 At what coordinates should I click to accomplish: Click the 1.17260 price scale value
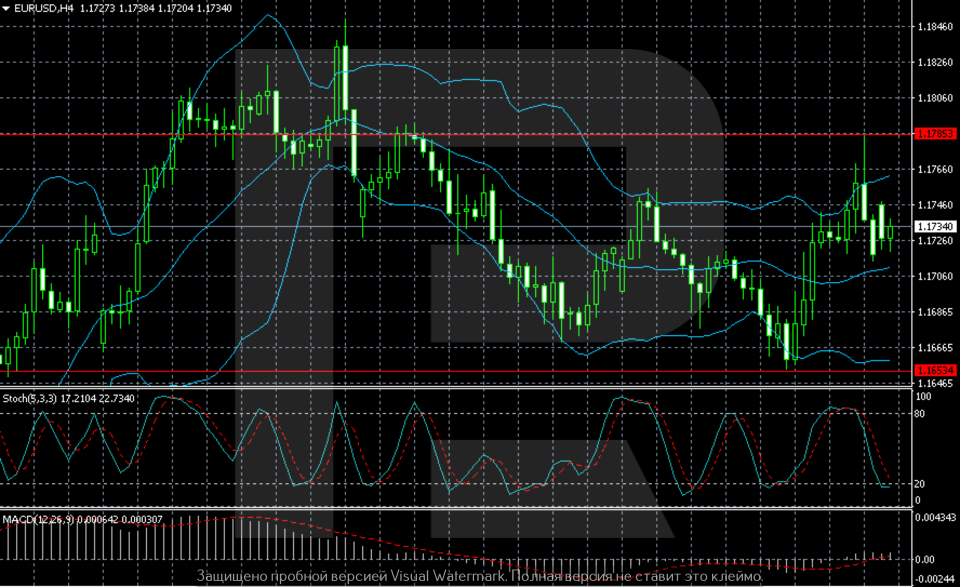pos(935,241)
